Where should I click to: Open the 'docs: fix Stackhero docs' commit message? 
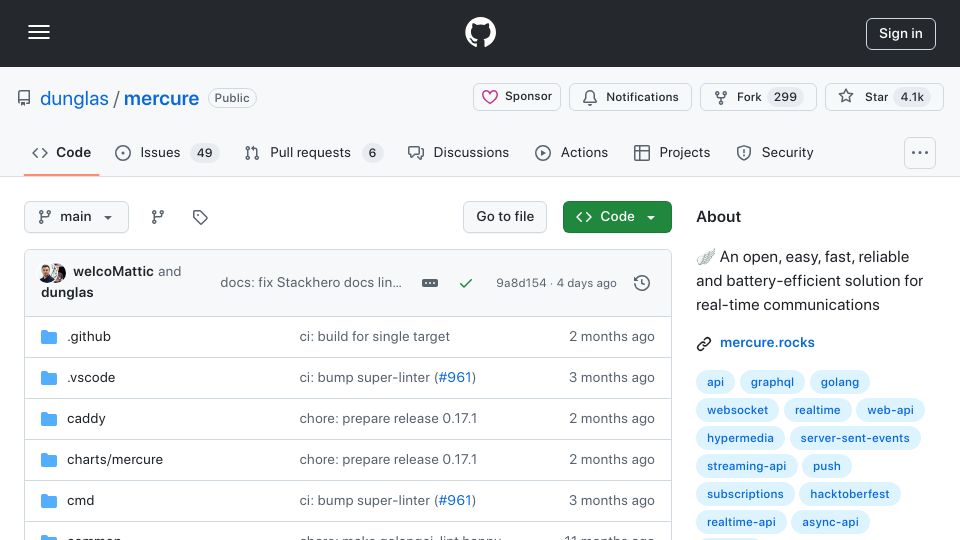pos(311,283)
